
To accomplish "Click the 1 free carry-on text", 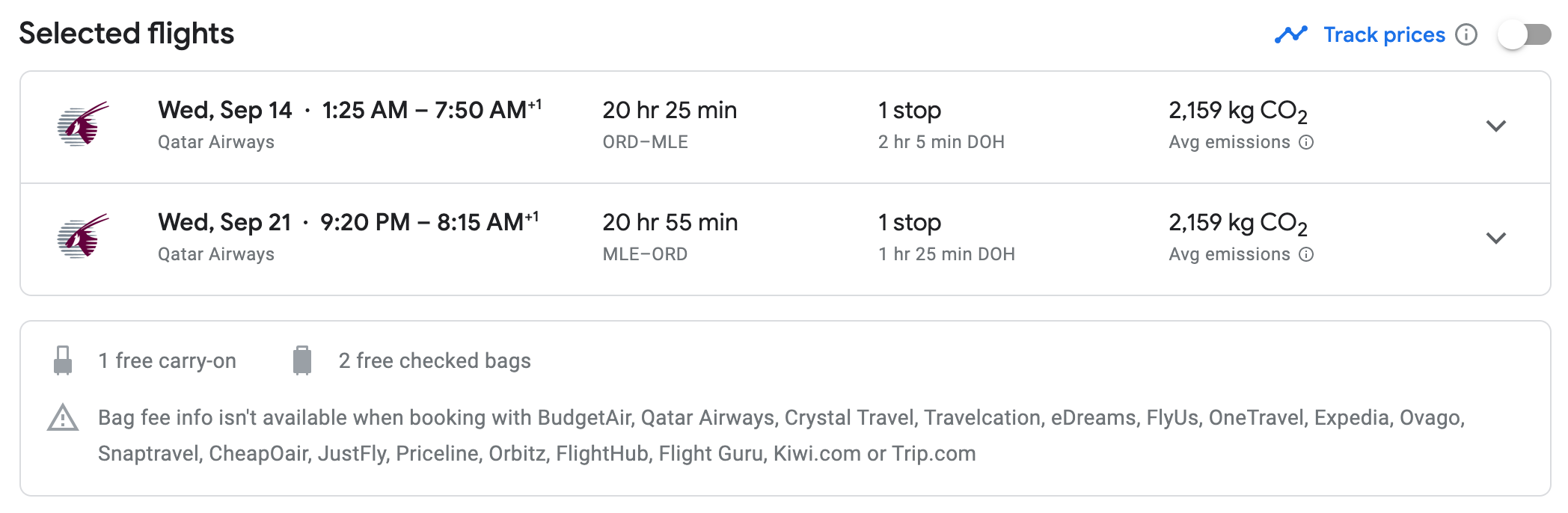I will click(168, 360).
